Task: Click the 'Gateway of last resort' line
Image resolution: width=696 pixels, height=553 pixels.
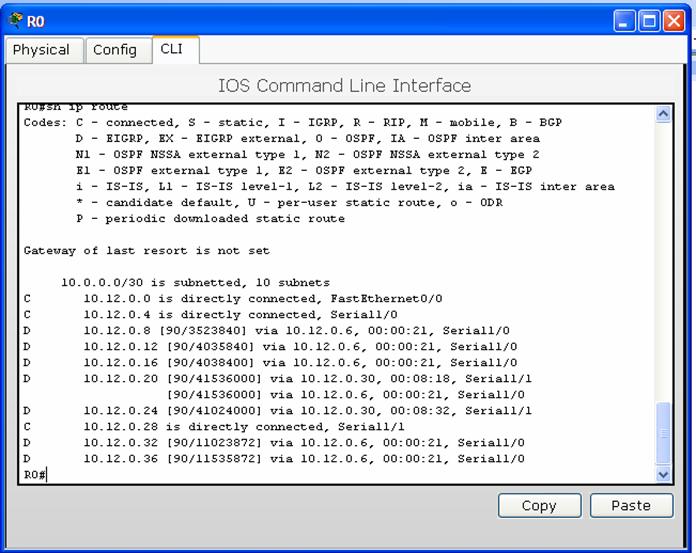Action: [147, 251]
